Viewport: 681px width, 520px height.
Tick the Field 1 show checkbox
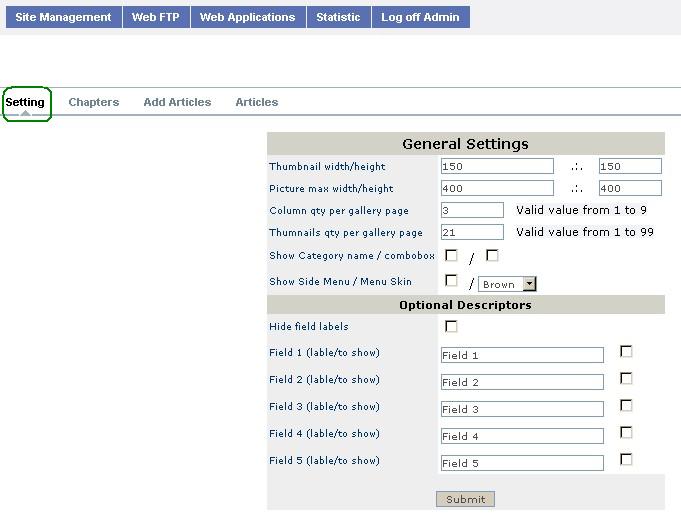[x=627, y=352]
